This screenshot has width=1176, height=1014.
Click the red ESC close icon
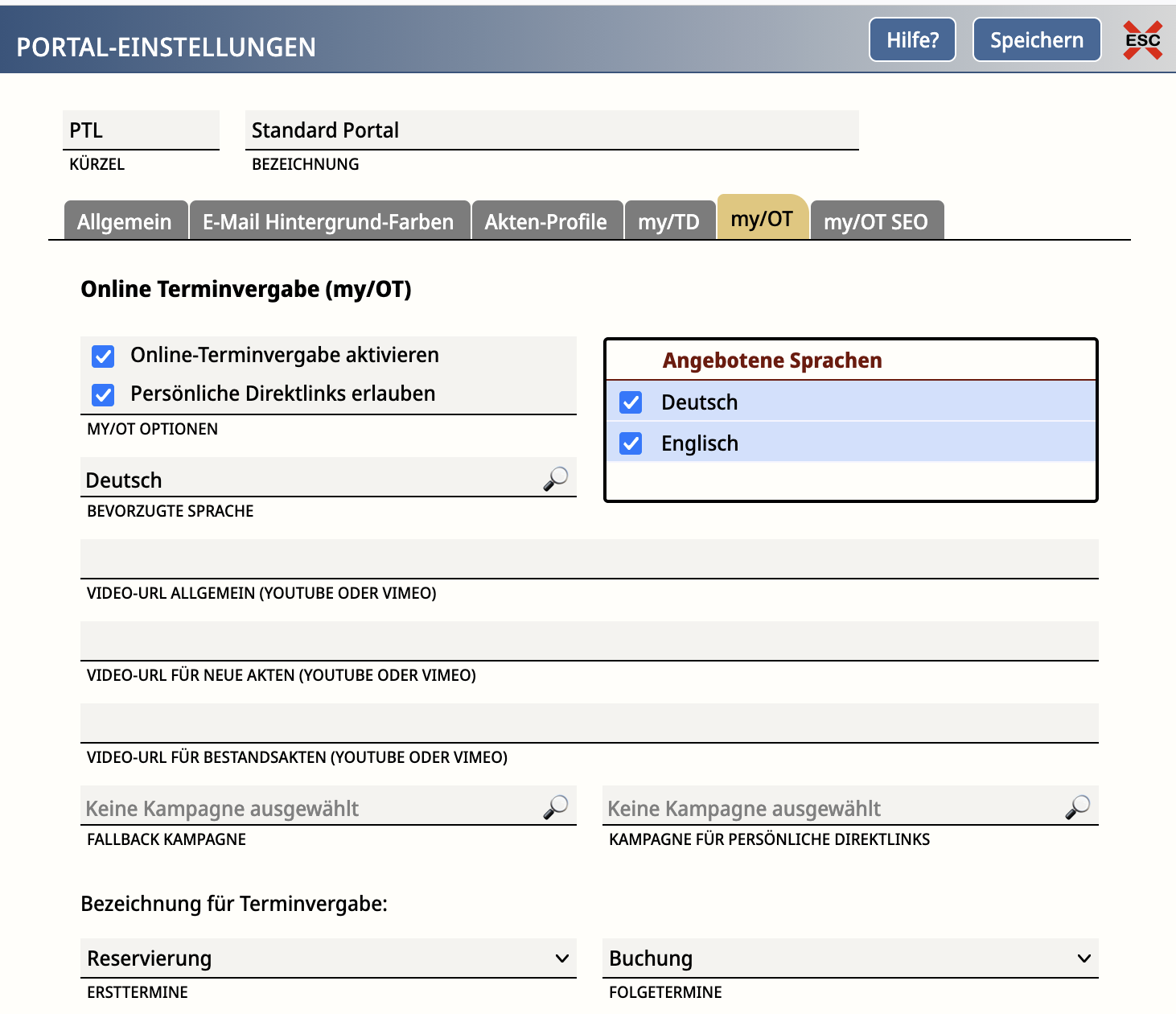click(1142, 40)
